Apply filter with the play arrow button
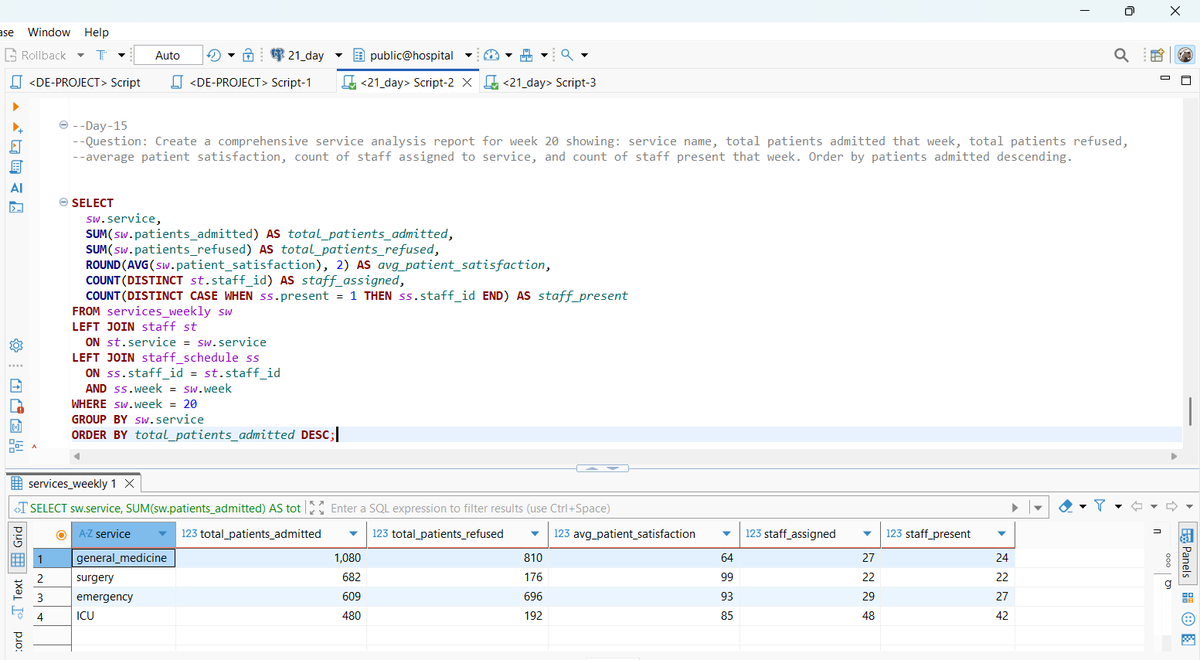1200x660 pixels. [x=1017, y=508]
